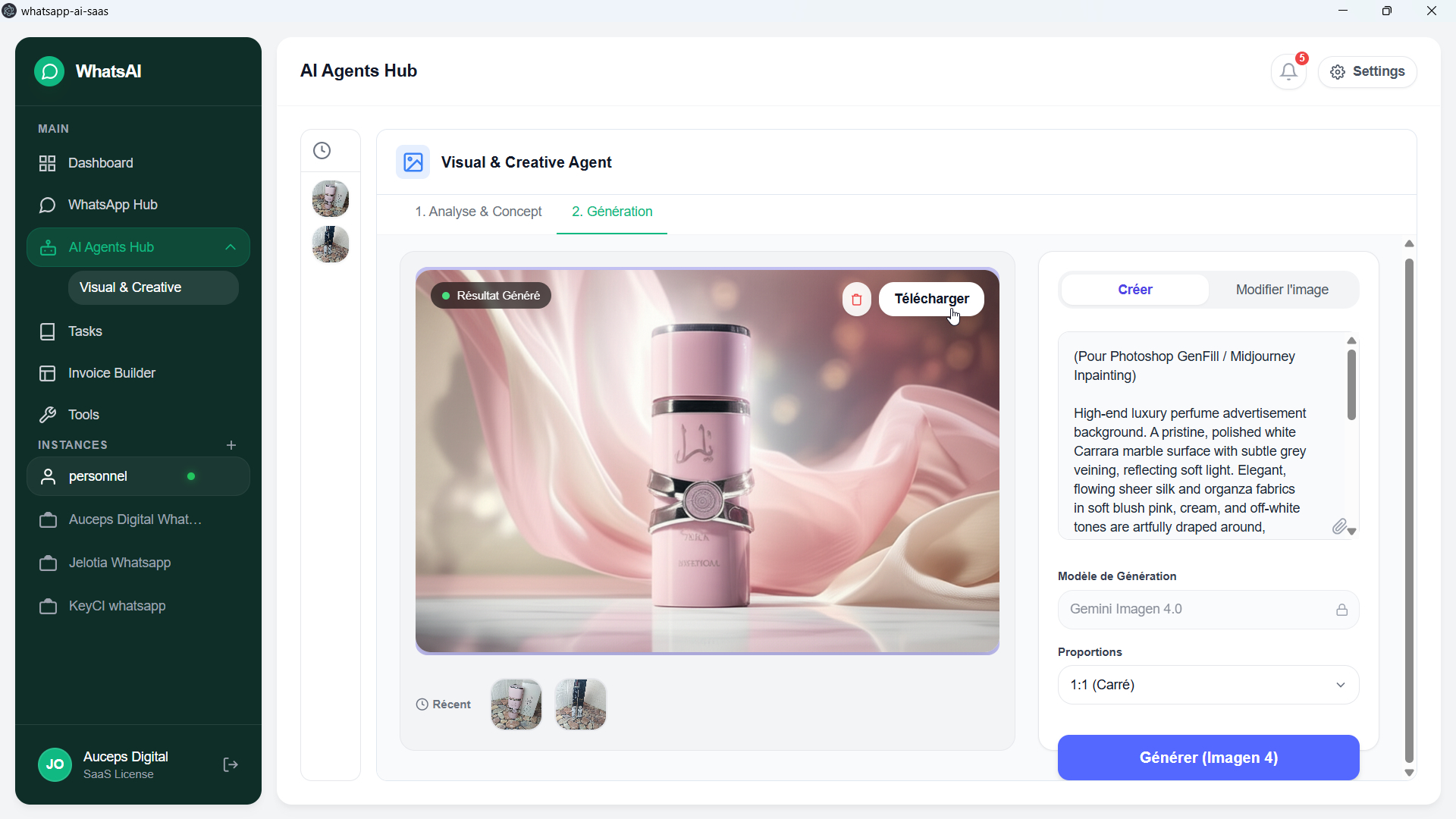Delete the generated image with trash icon
Screen dimensions: 1456x819
[x=856, y=300]
